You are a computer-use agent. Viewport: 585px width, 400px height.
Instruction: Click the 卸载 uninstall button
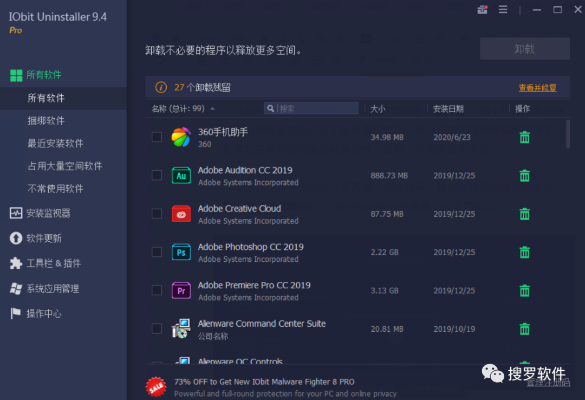525,49
